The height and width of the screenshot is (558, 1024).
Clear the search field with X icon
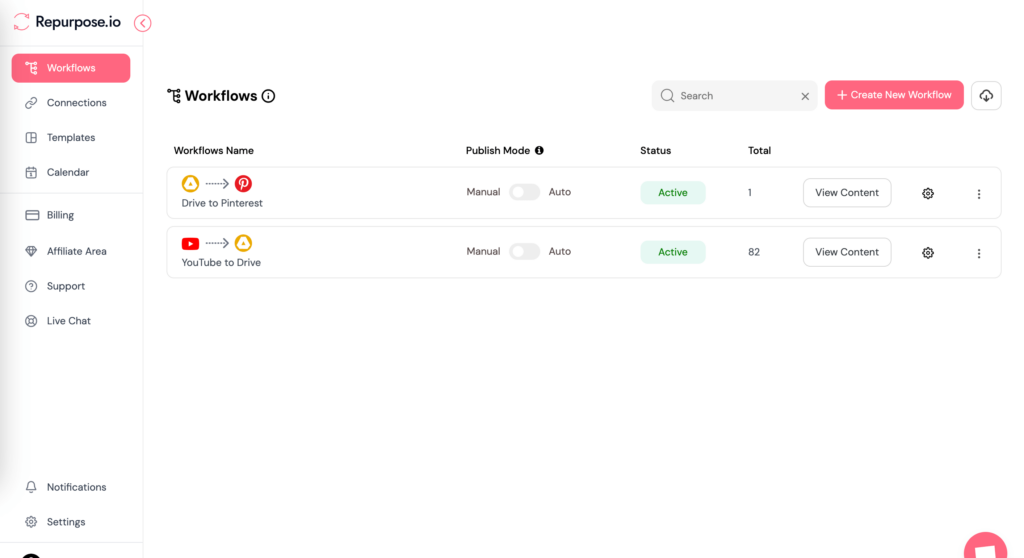(805, 96)
